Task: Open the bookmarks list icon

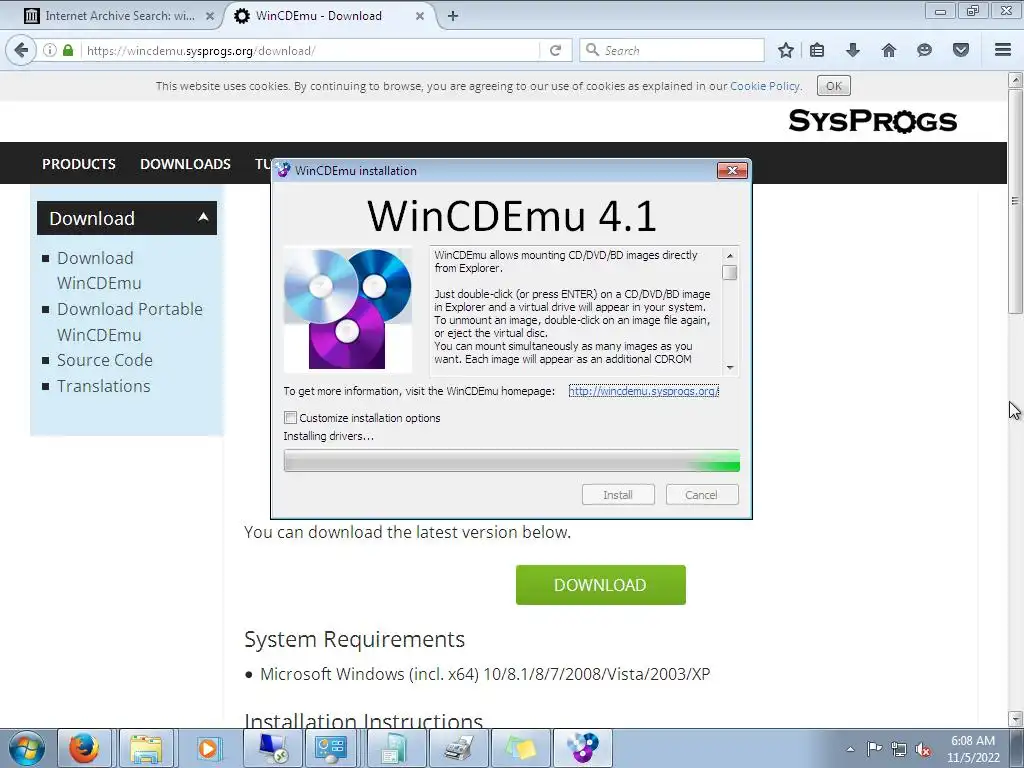Action: [817, 50]
